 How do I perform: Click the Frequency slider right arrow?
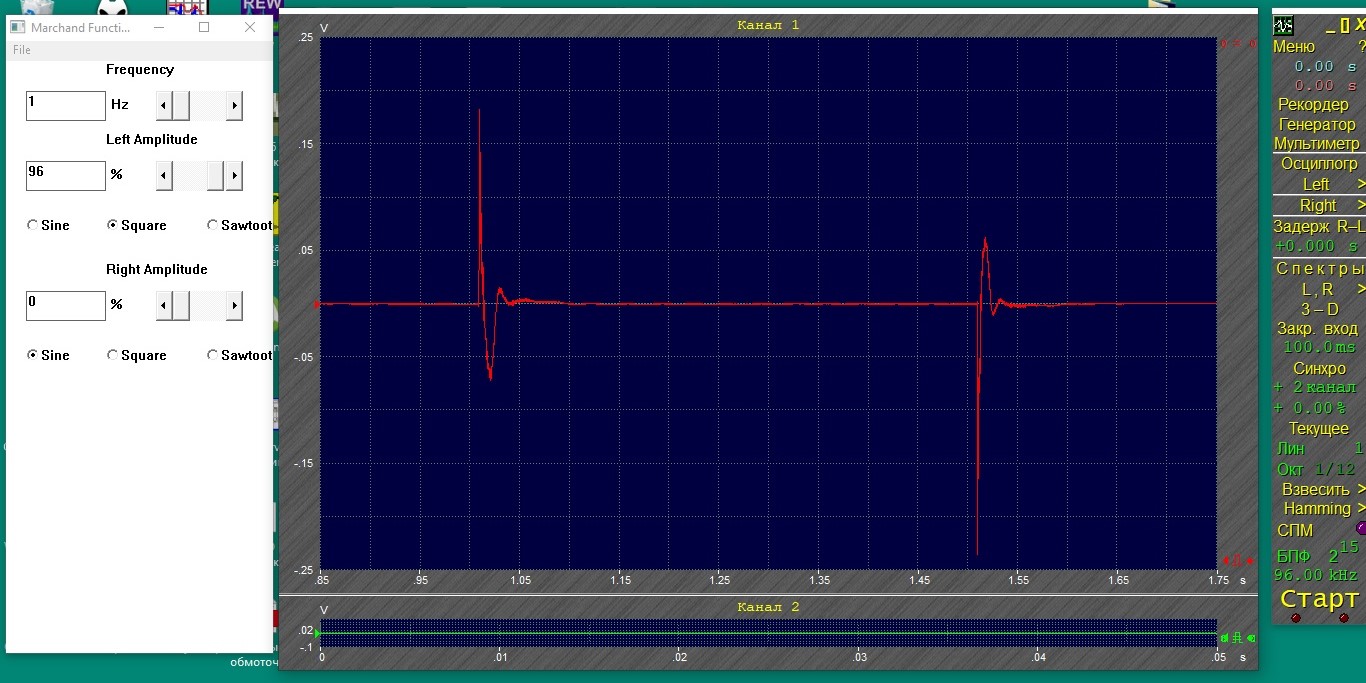[234, 105]
